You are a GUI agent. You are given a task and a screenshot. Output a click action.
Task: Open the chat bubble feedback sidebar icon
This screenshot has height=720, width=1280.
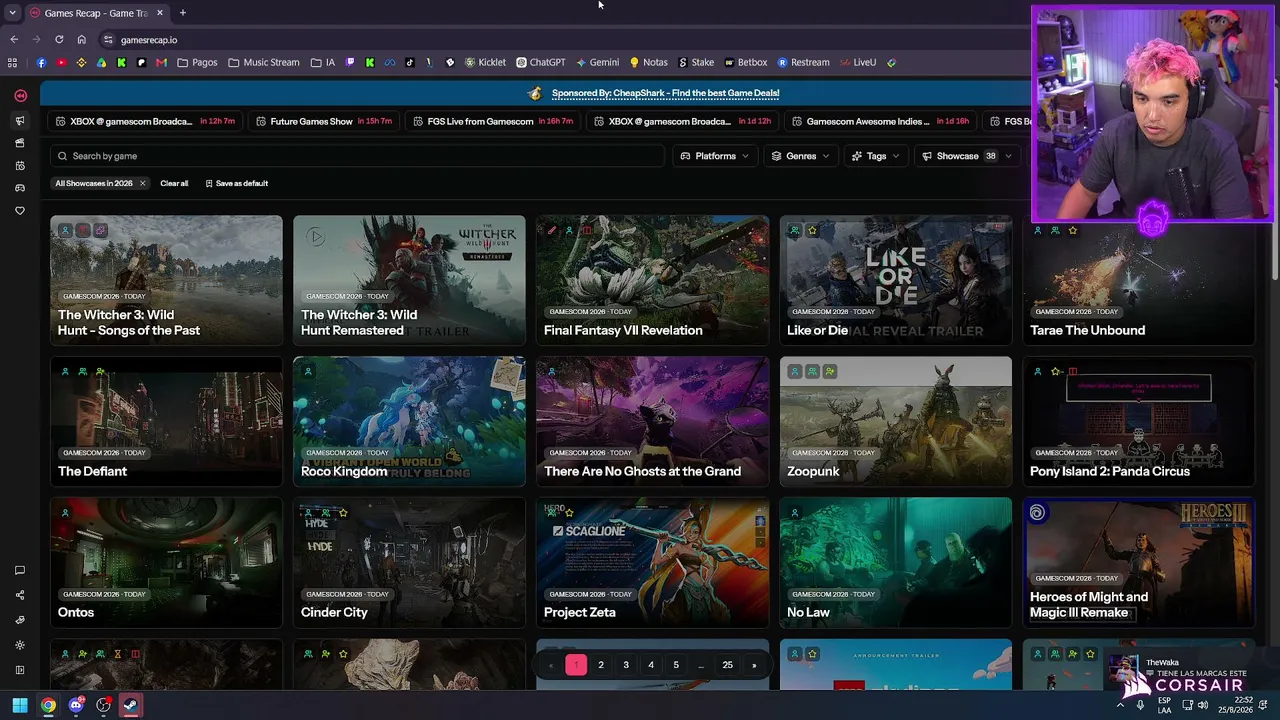(x=20, y=570)
